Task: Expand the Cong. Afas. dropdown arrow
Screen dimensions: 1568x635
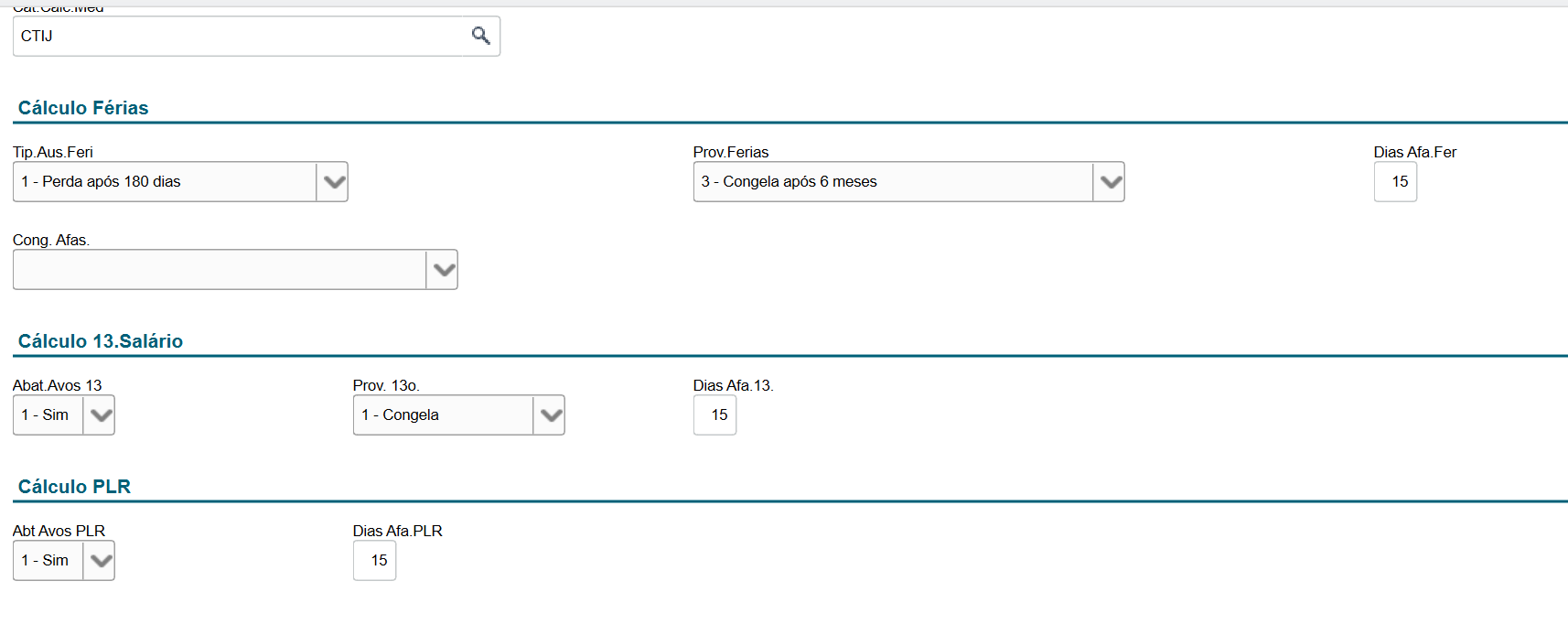Action: [443, 270]
